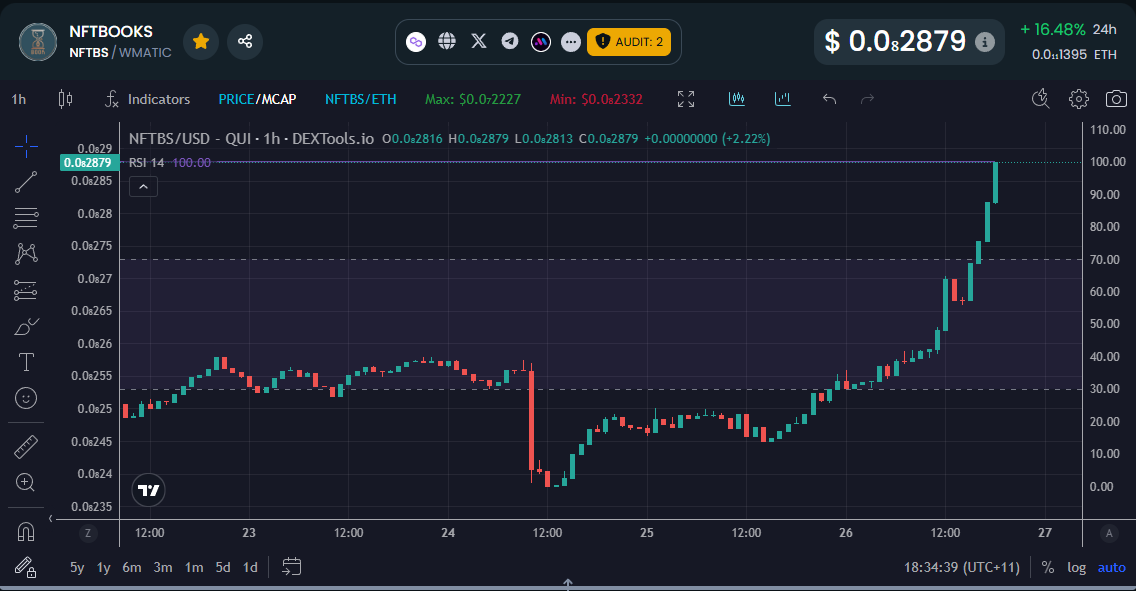Select the XABCD pattern tool
This screenshot has width=1136, height=591.
tap(25, 253)
